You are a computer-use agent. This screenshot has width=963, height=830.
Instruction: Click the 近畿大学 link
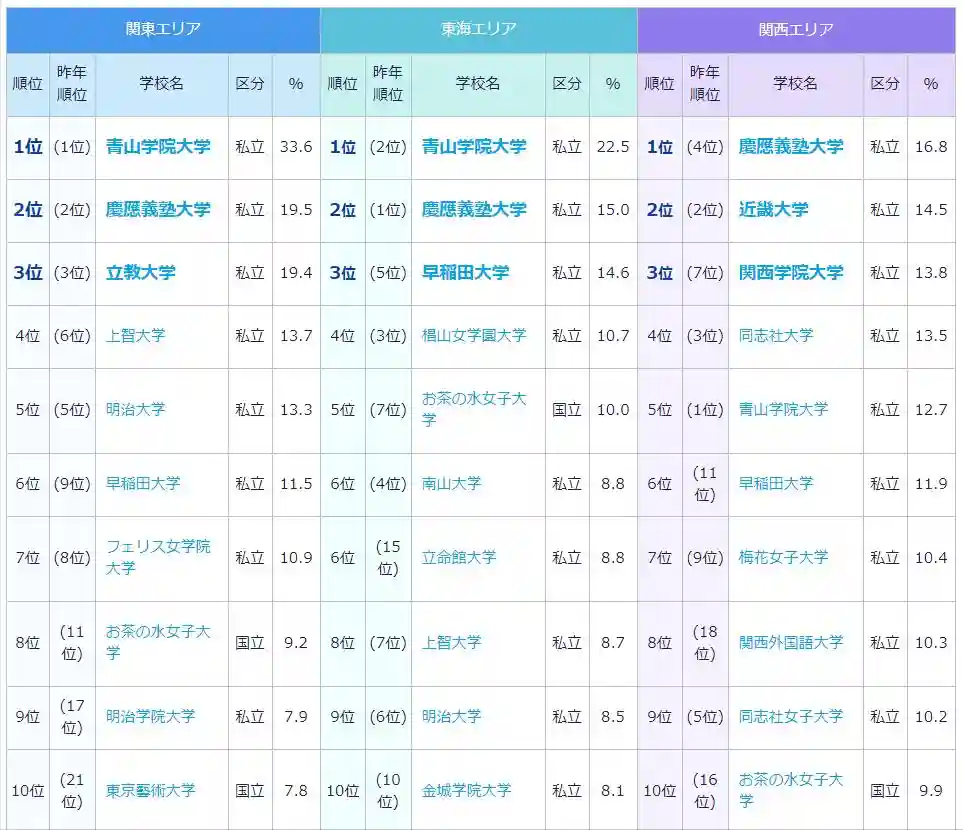pyautogui.click(x=773, y=210)
